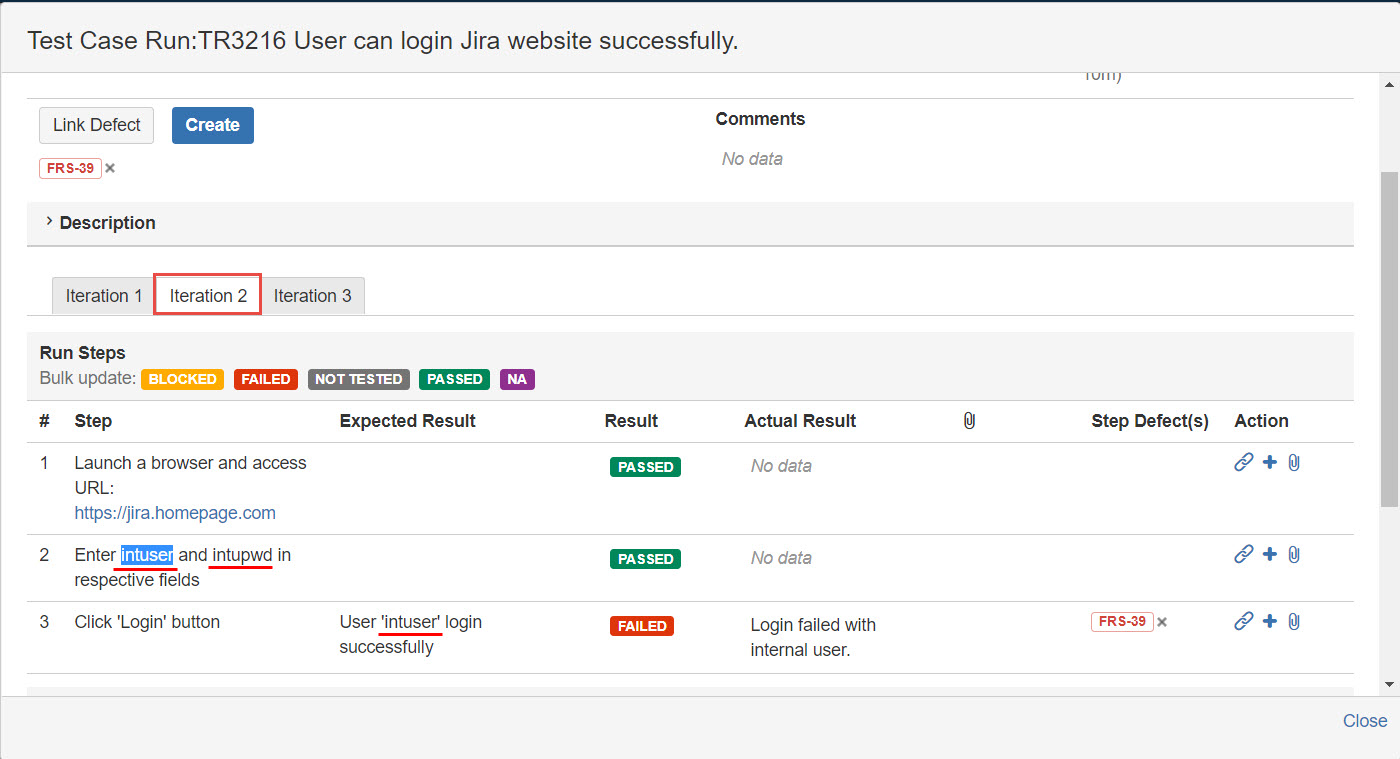Click the blue Create button

(212, 125)
